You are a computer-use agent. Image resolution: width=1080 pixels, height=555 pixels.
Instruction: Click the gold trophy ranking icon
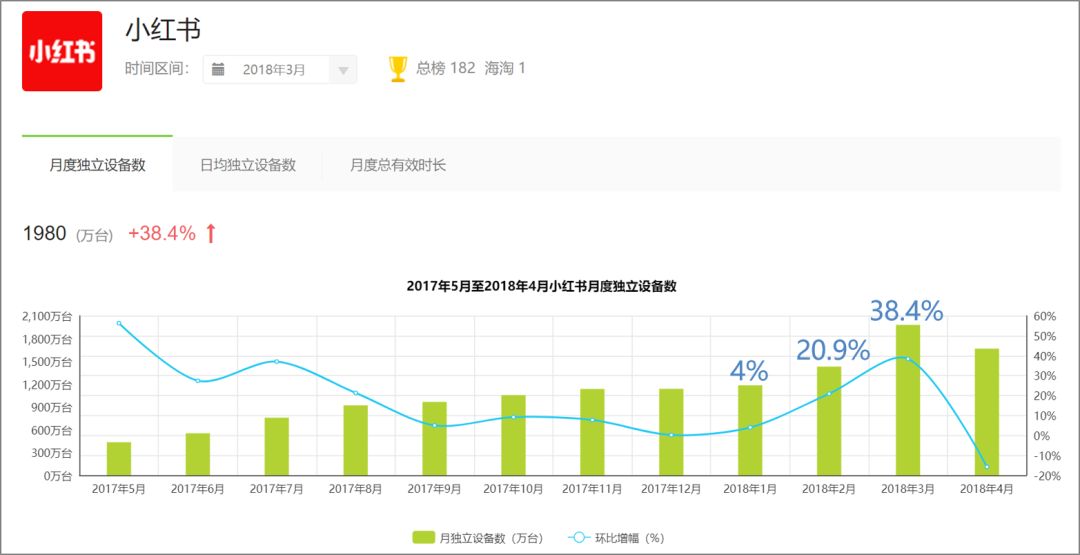coord(398,69)
